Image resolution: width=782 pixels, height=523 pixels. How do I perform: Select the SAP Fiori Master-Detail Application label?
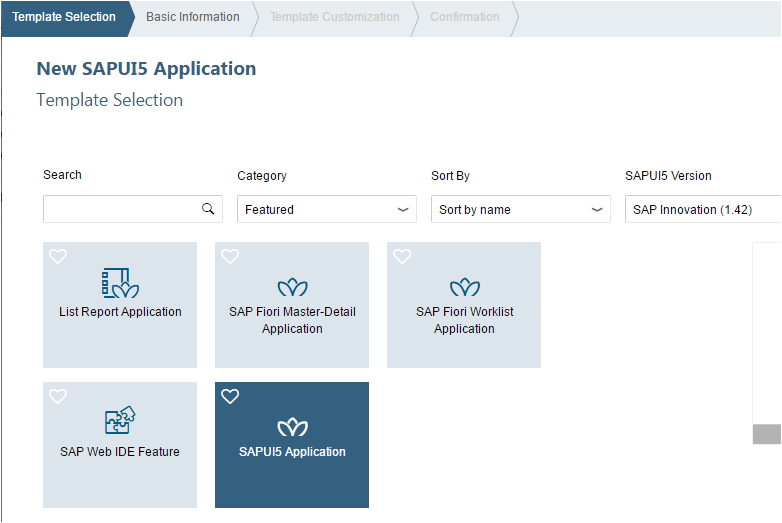(292, 320)
